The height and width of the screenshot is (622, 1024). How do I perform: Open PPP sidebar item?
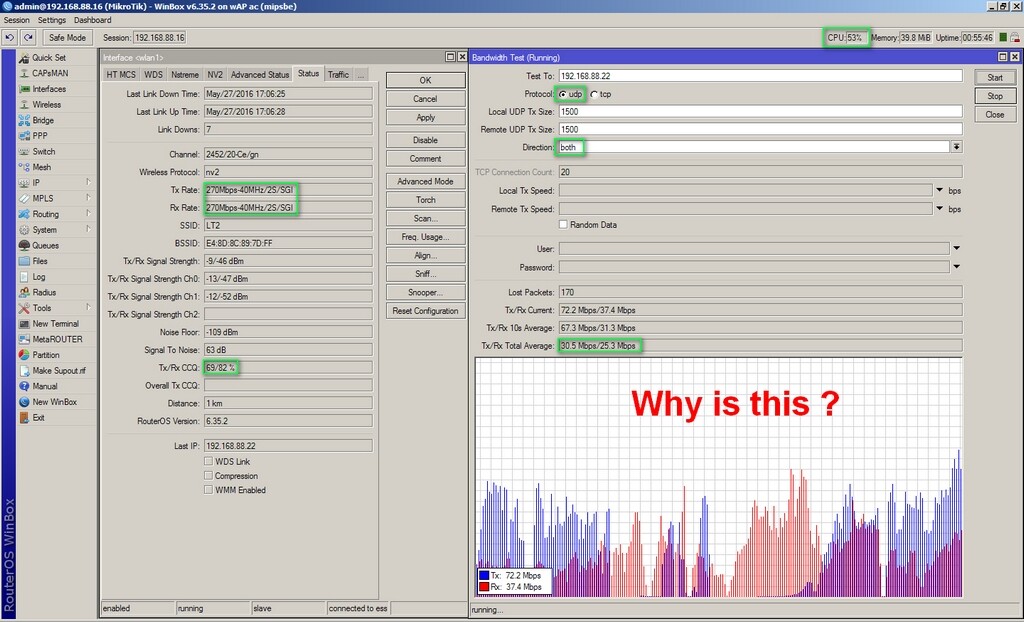pyautogui.click(x=40, y=136)
